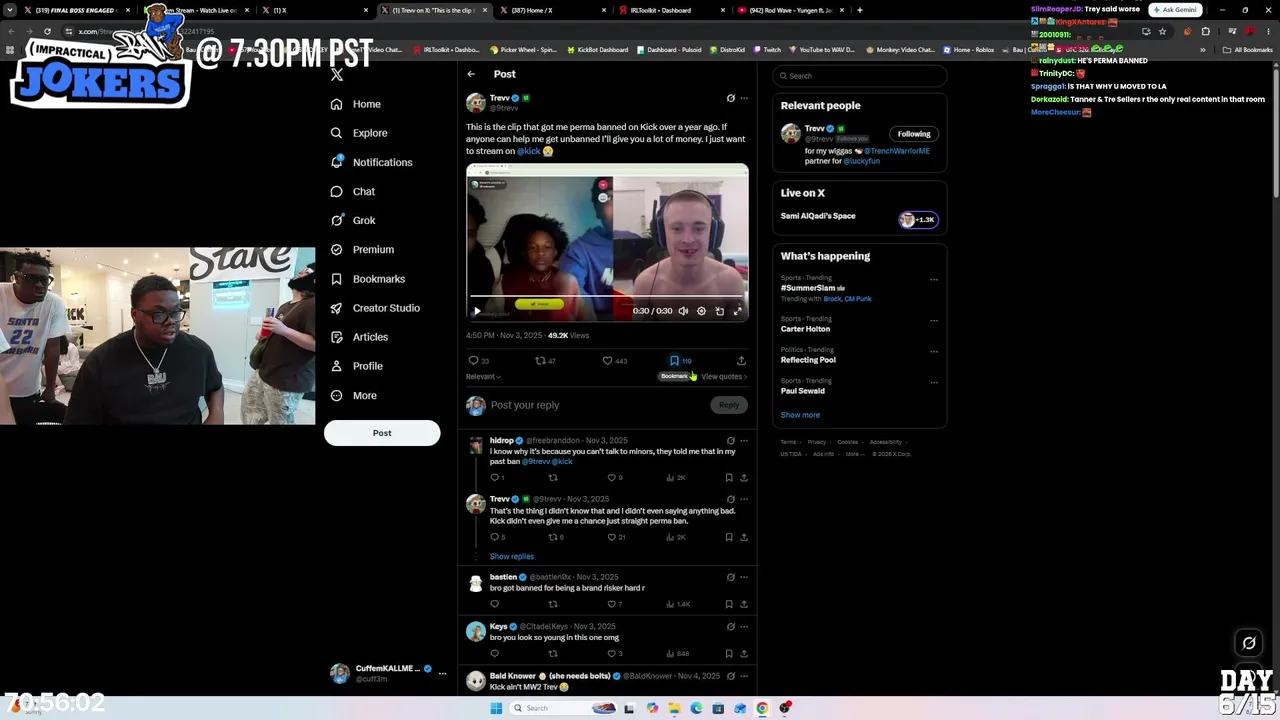Click Show more under What's happening
This screenshot has width=1280, height=720.
800,415
